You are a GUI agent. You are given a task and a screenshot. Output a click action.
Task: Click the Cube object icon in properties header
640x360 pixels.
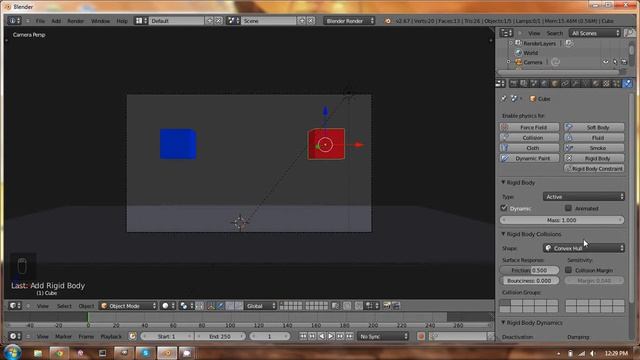[x=533, y=99]
